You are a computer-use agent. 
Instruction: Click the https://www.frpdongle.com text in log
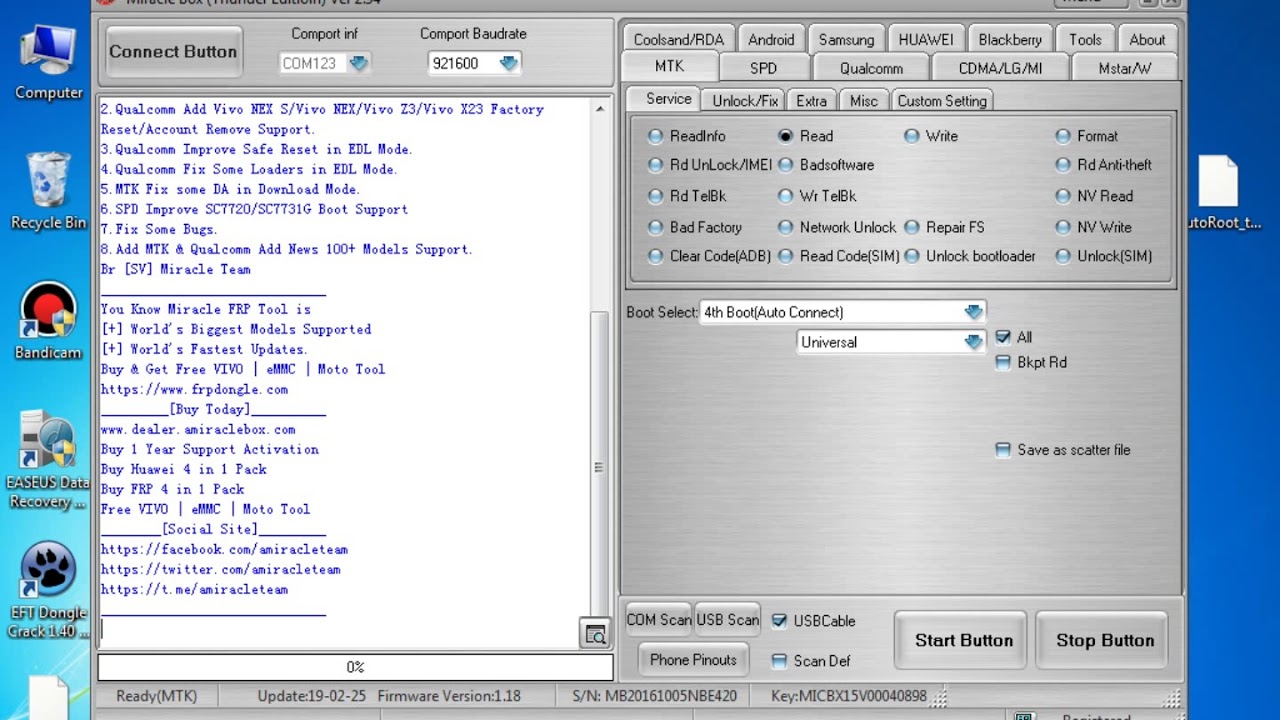click(x=194, y=389)
